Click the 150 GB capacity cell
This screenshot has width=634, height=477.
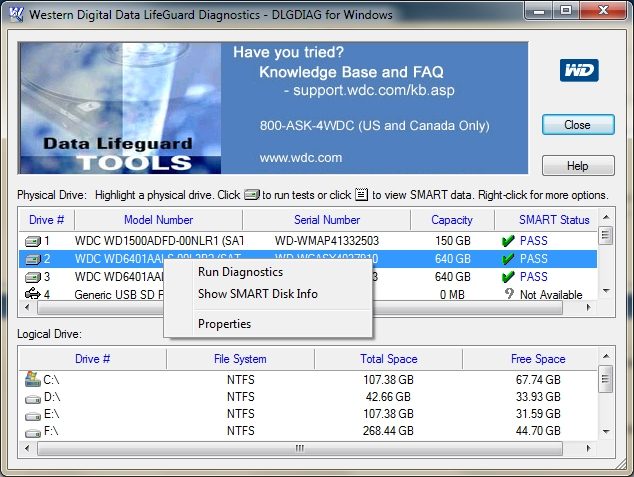(452, 241)
